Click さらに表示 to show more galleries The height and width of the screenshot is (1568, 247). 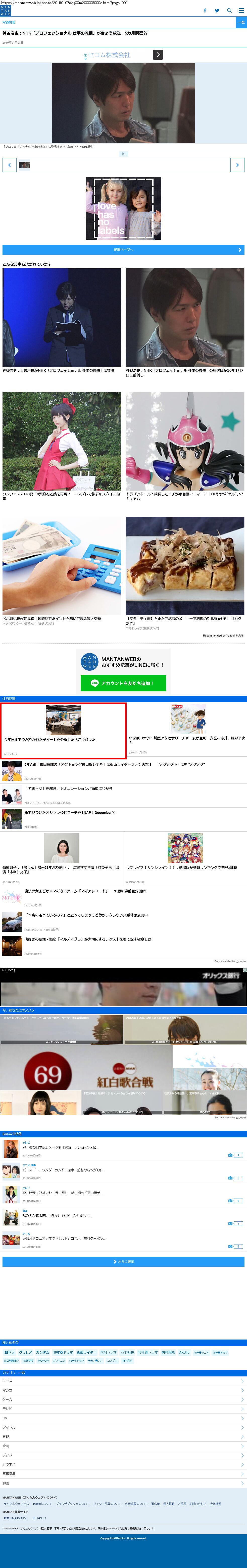[123, 1262]
